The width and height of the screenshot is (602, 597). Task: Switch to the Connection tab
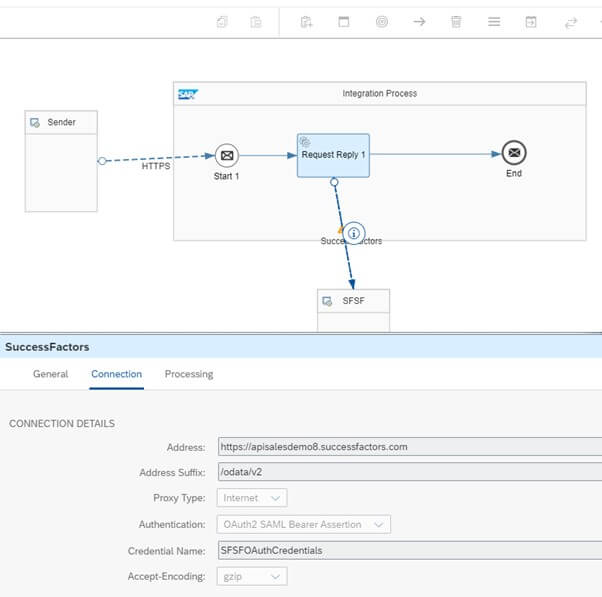[x=116, y=374]
